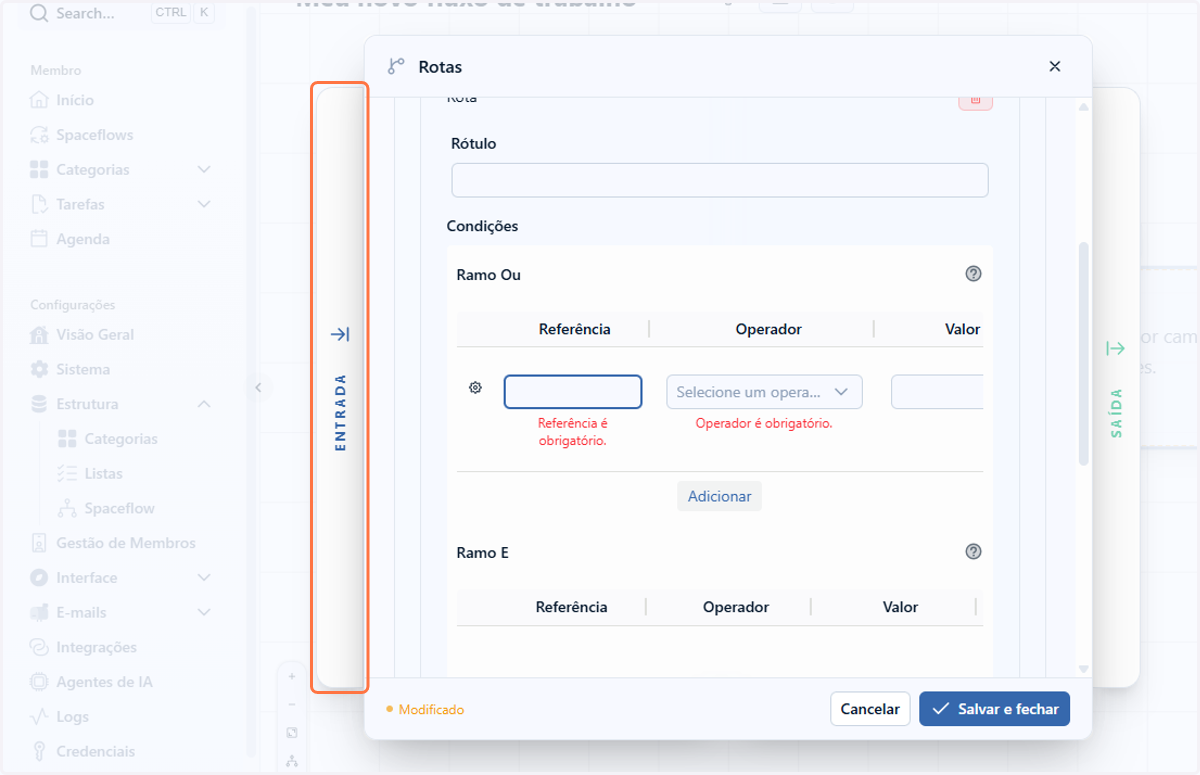Screen dimensions: 1200x775
Task: Click the Referência column header in Ramo E
Action: coord(571,607)
